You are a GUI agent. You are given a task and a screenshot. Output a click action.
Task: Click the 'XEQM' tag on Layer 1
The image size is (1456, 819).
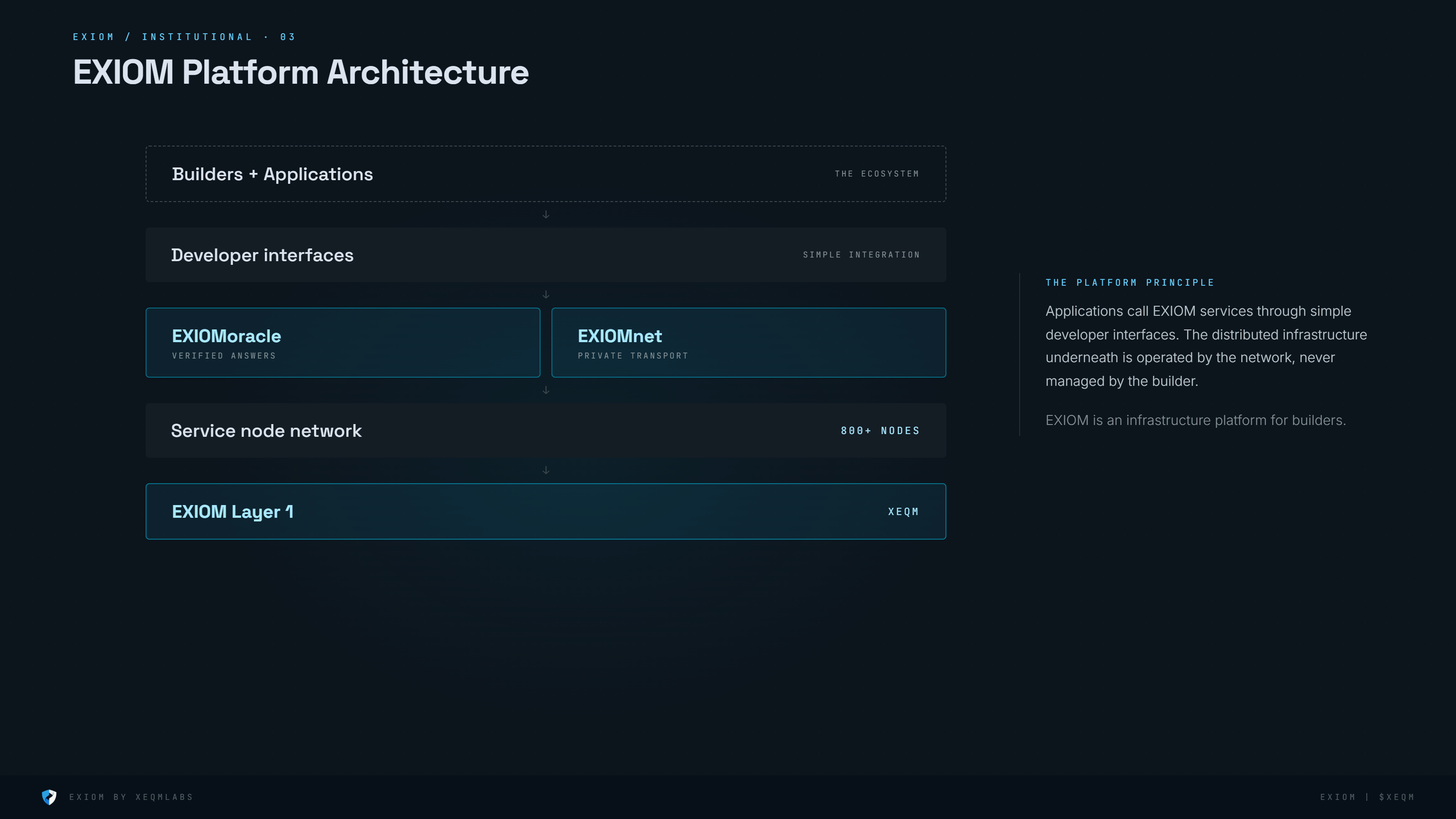pyautogui.click(x=903, y=511)
